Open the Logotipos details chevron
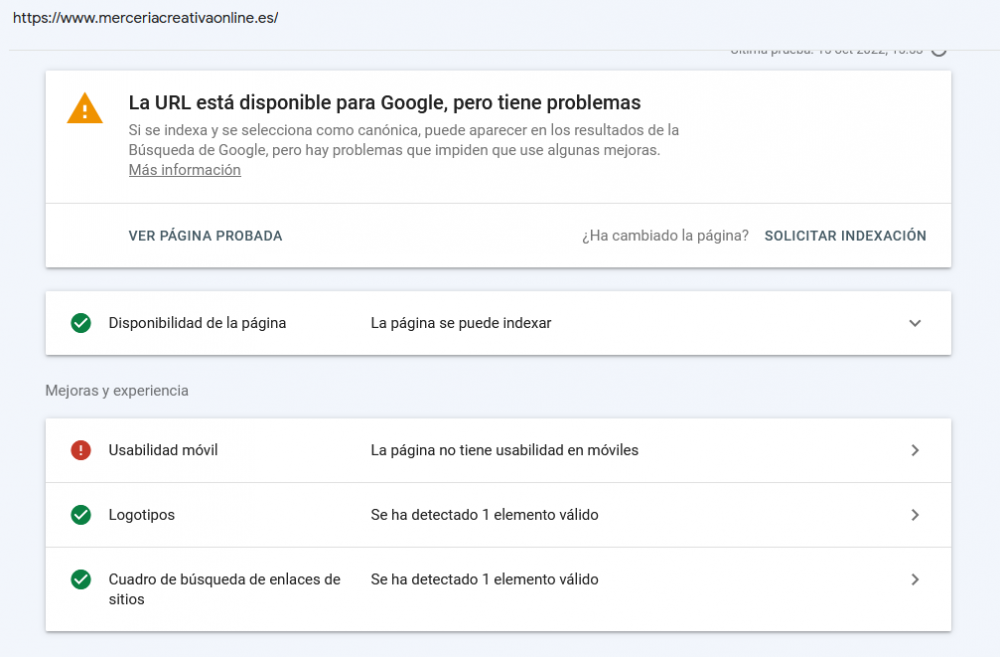The image size is (1000, 657). pyautogui.click(x=914, y=514)
